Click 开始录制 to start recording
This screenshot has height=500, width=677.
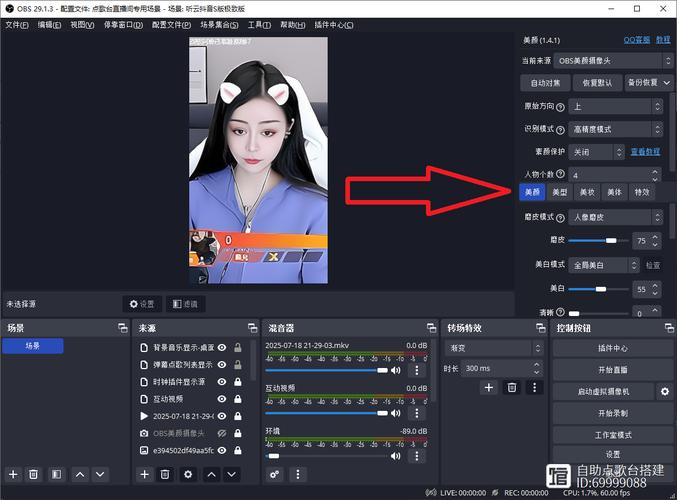613,413
